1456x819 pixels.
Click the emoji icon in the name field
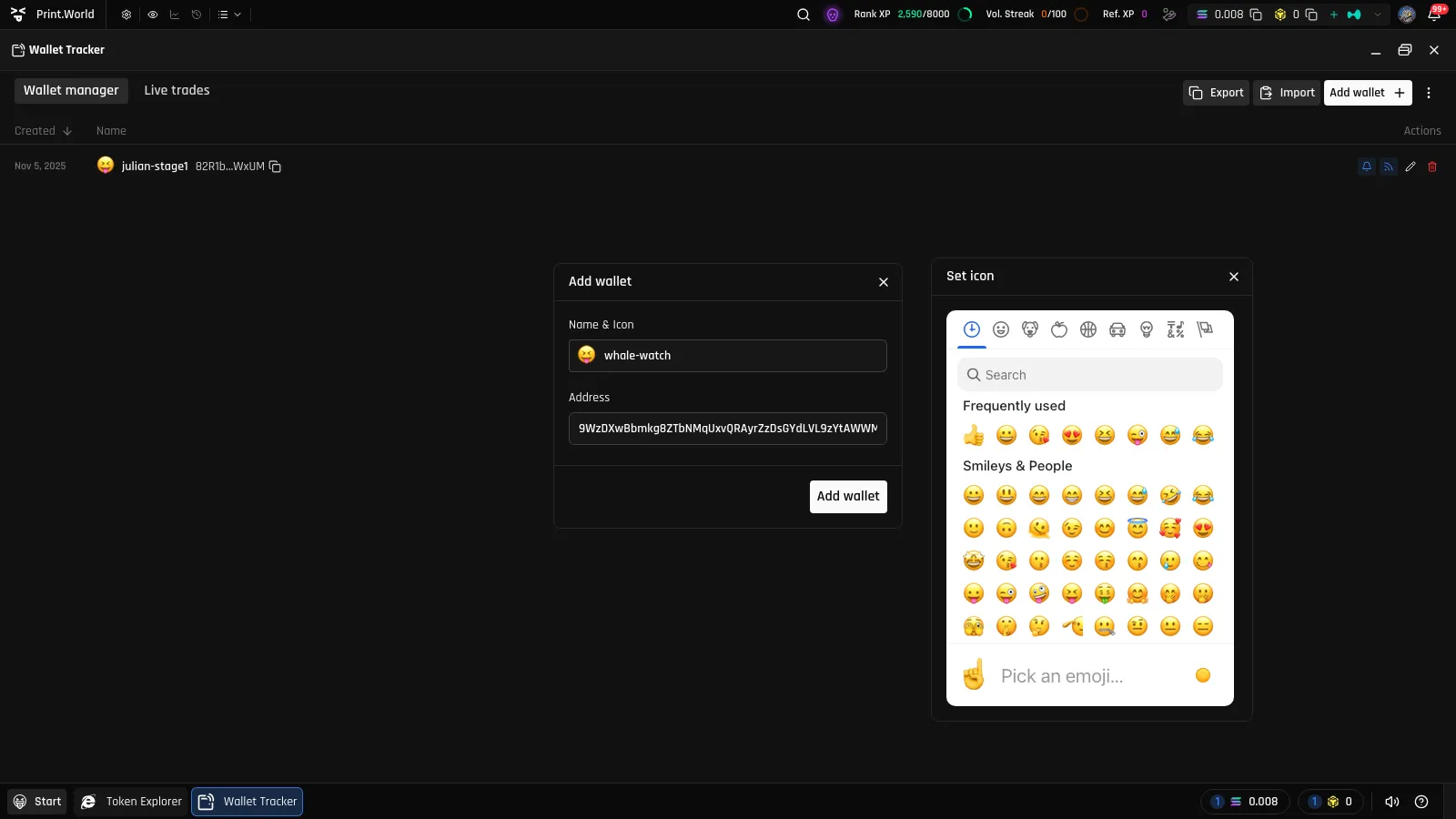pyautogui.click(x=587, y=355)
